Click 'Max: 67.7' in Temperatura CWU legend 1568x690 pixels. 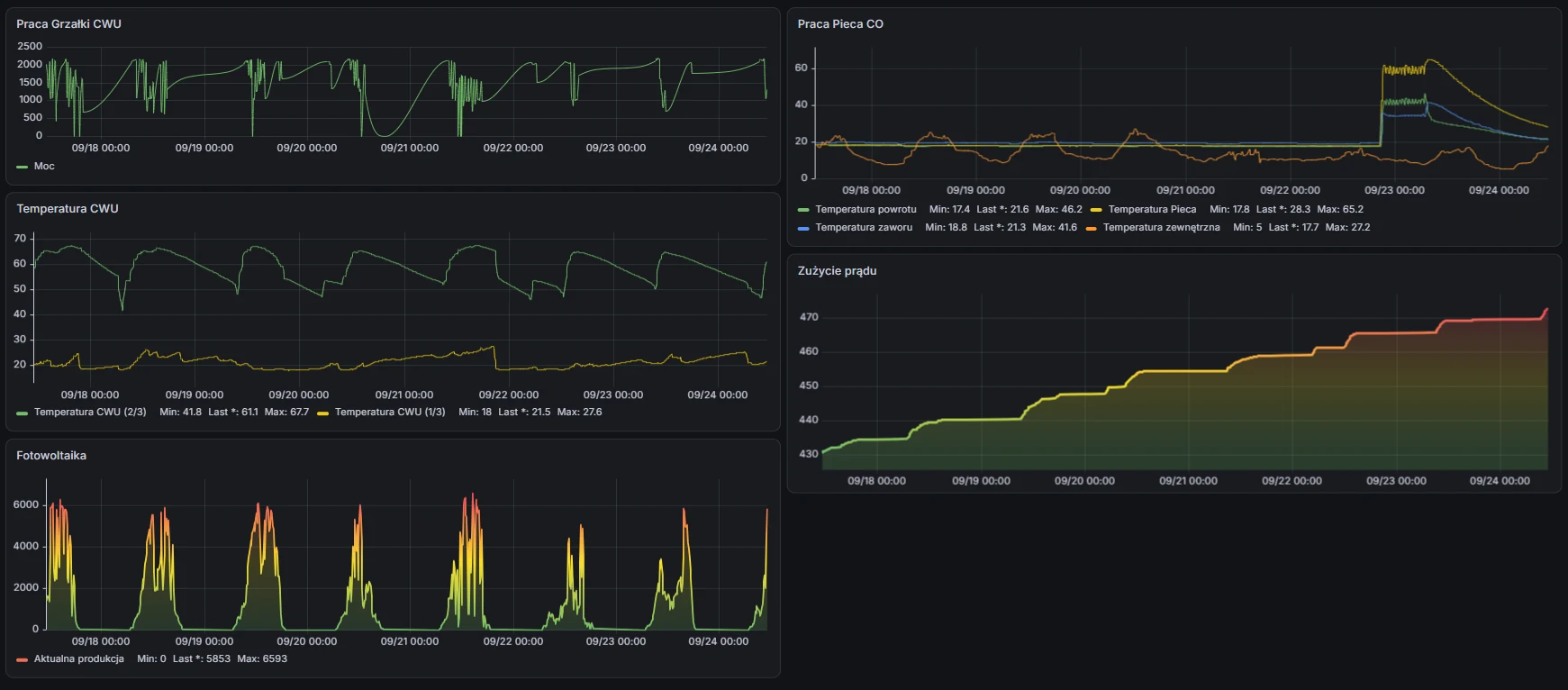click(x=286, y=413)
